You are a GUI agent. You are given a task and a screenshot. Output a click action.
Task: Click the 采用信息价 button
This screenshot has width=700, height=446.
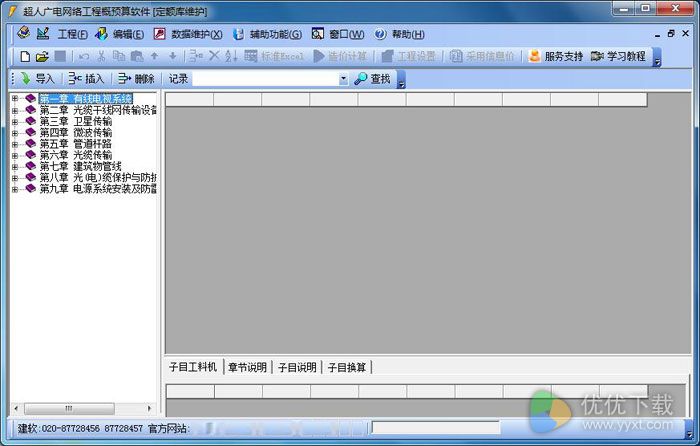[x=482, y=56]
